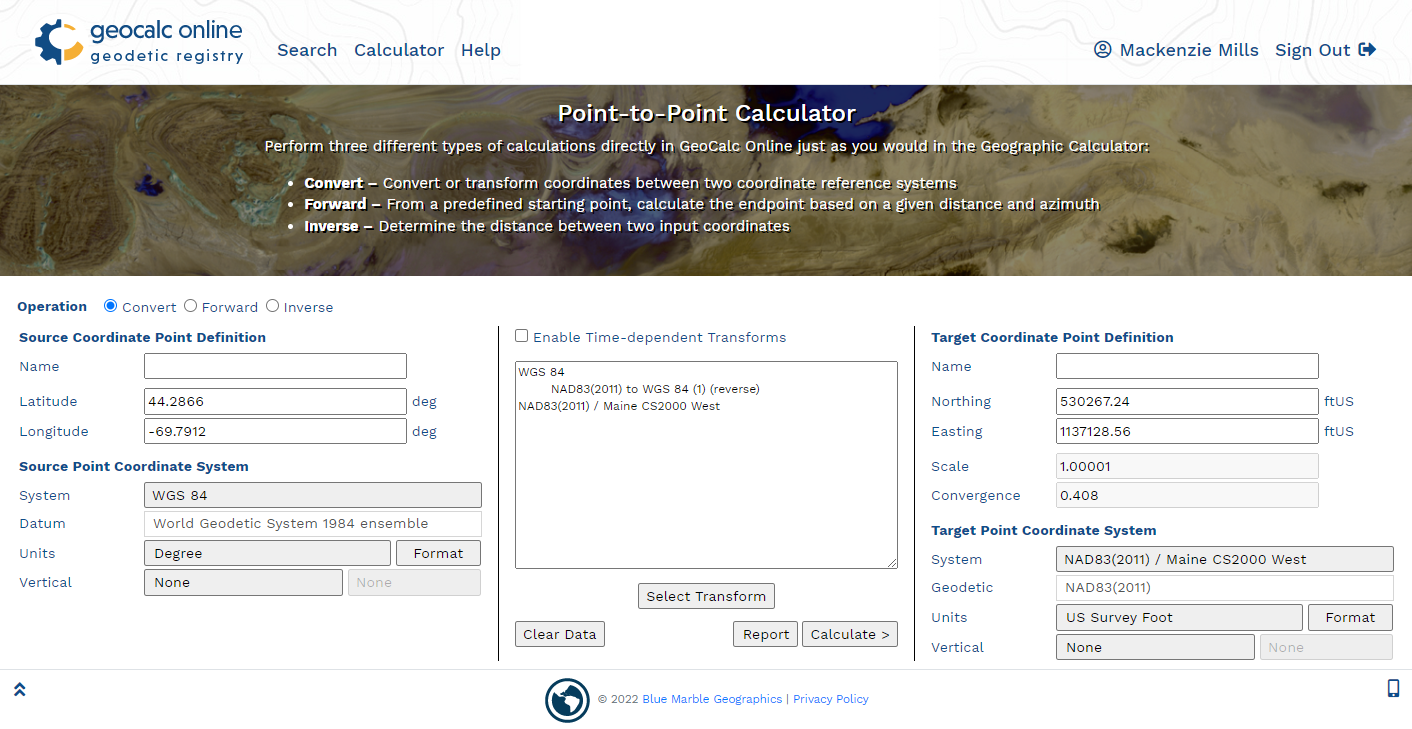The image size is (1412, 729).
Task: Click the Scale field showing 1.00001
Action: tap(1187, 466)
